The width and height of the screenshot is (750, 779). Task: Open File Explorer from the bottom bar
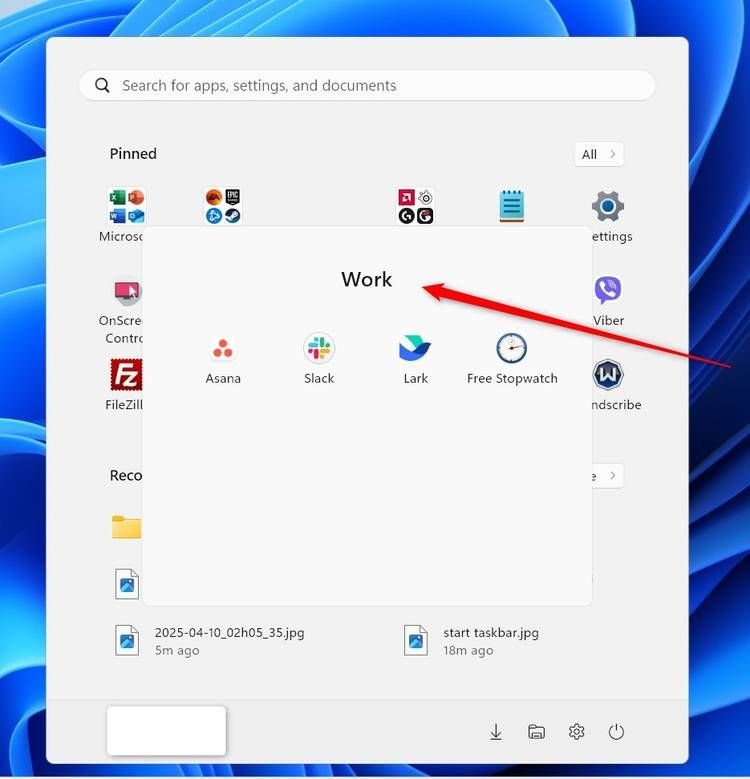(536, 732)
